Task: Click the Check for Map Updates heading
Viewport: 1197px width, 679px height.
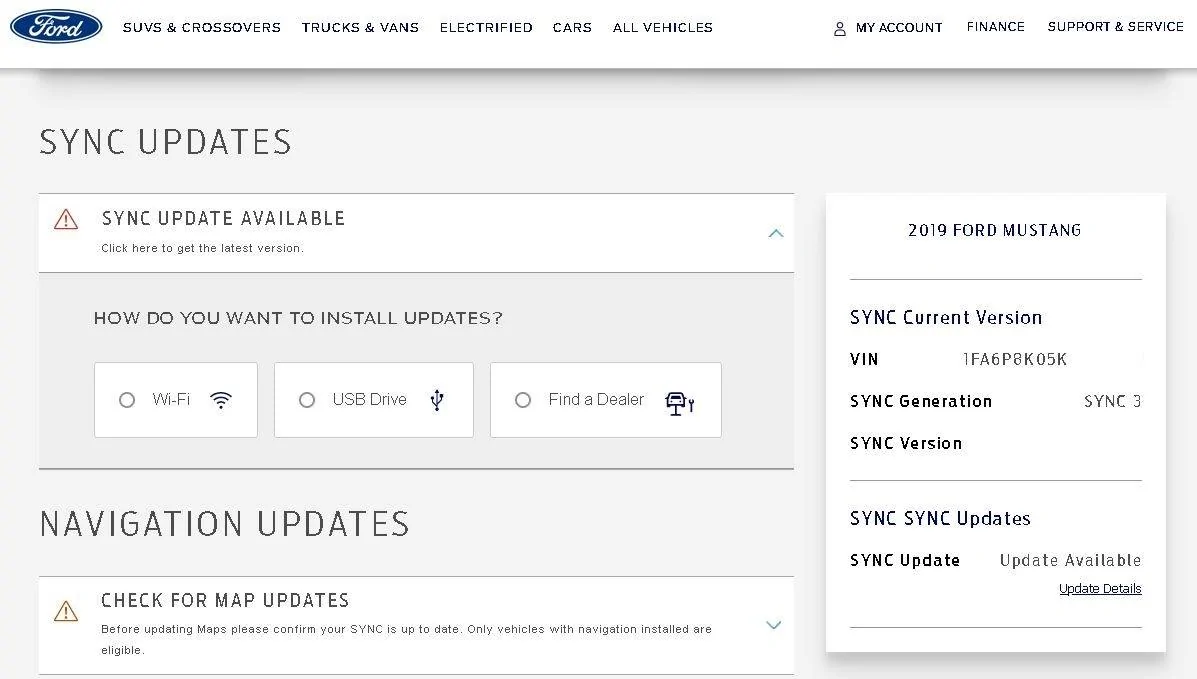Action: [225, 600]
